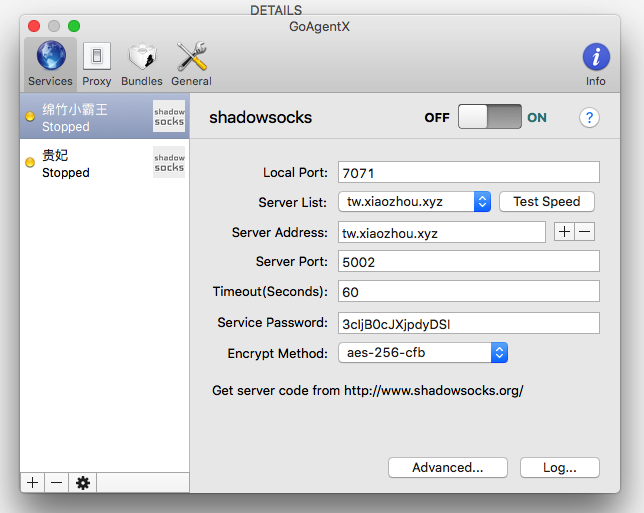
Task: Add a server address with plus
Action: 564,232
